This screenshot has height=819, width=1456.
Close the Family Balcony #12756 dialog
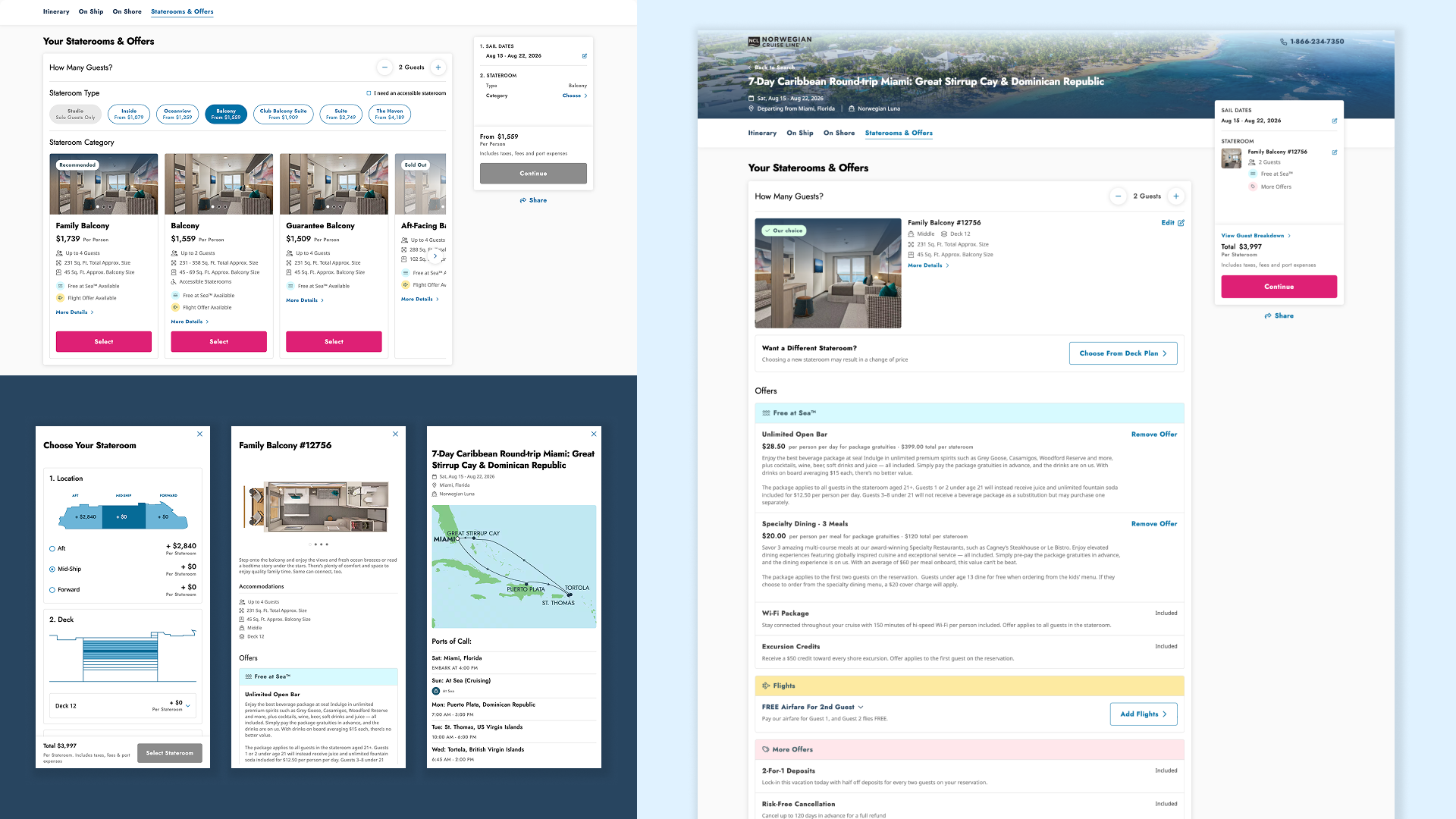click(x=395, y=434)
